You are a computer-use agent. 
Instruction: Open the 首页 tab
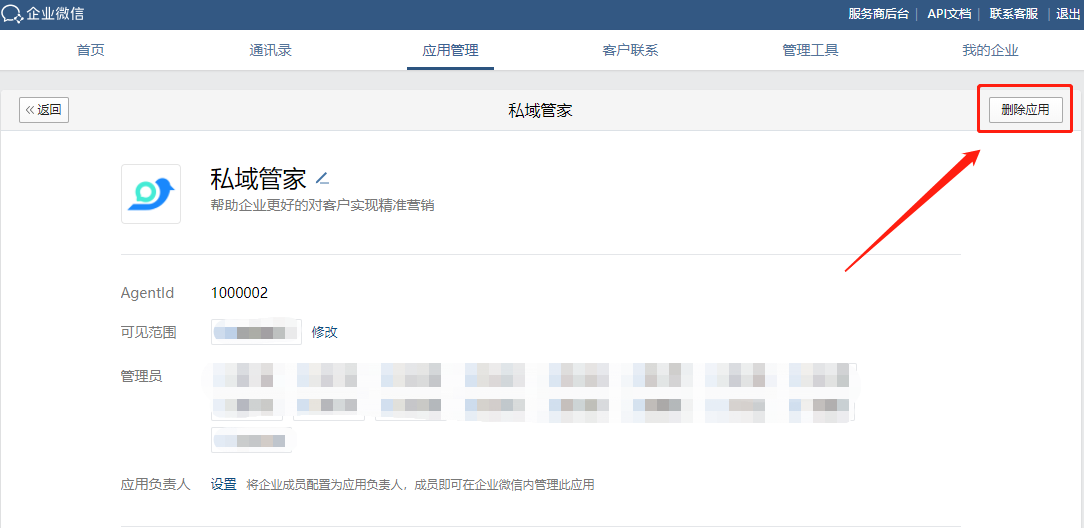click(91, 51)
